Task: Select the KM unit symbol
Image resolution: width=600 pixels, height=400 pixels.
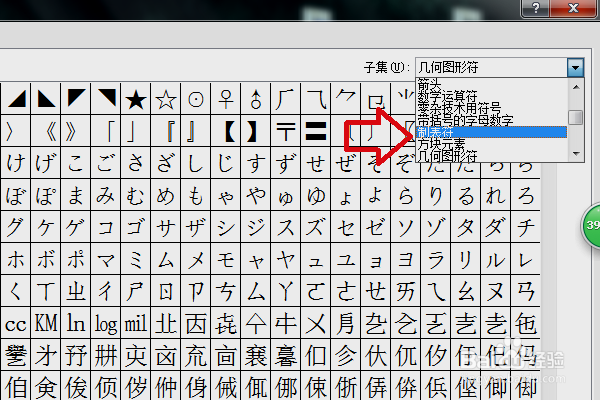Action: (x=46, y=324)
